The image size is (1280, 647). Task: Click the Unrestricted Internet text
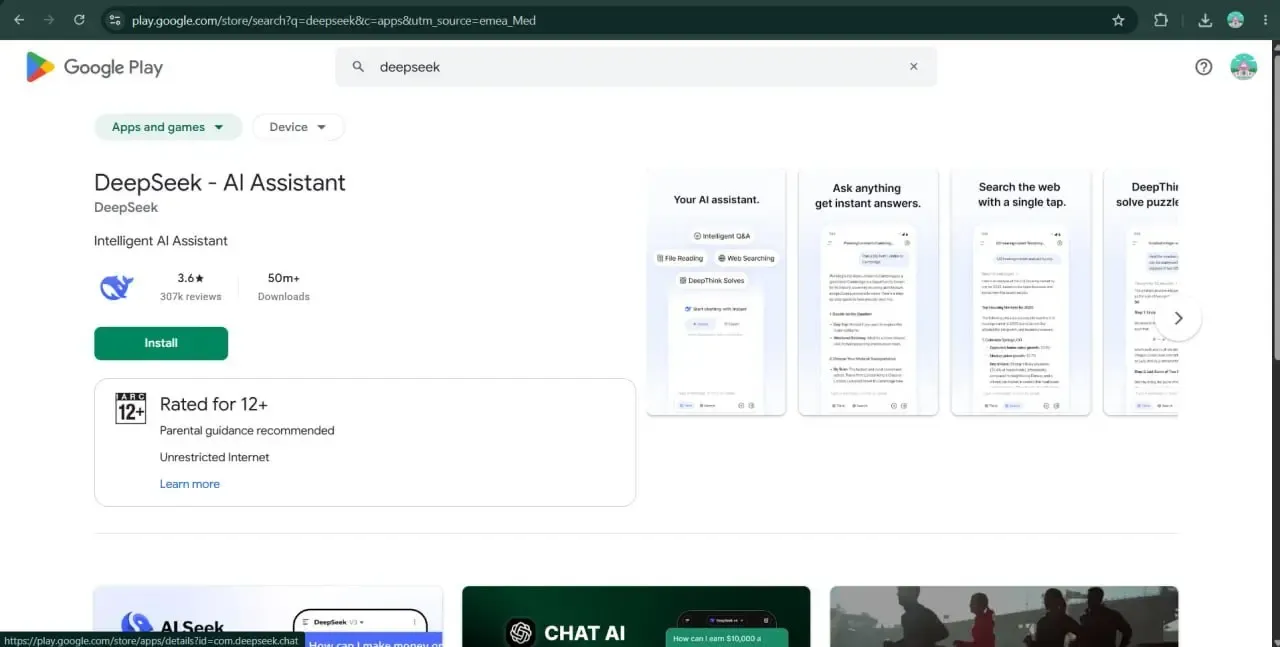(x=215, y=457)
